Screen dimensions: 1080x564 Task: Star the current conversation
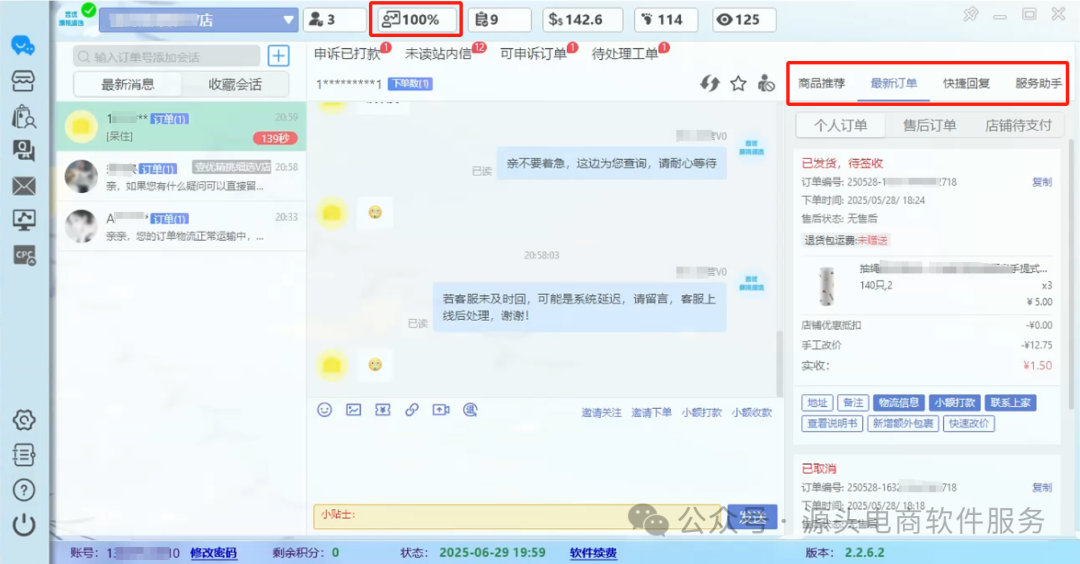[x=738, y=83]
